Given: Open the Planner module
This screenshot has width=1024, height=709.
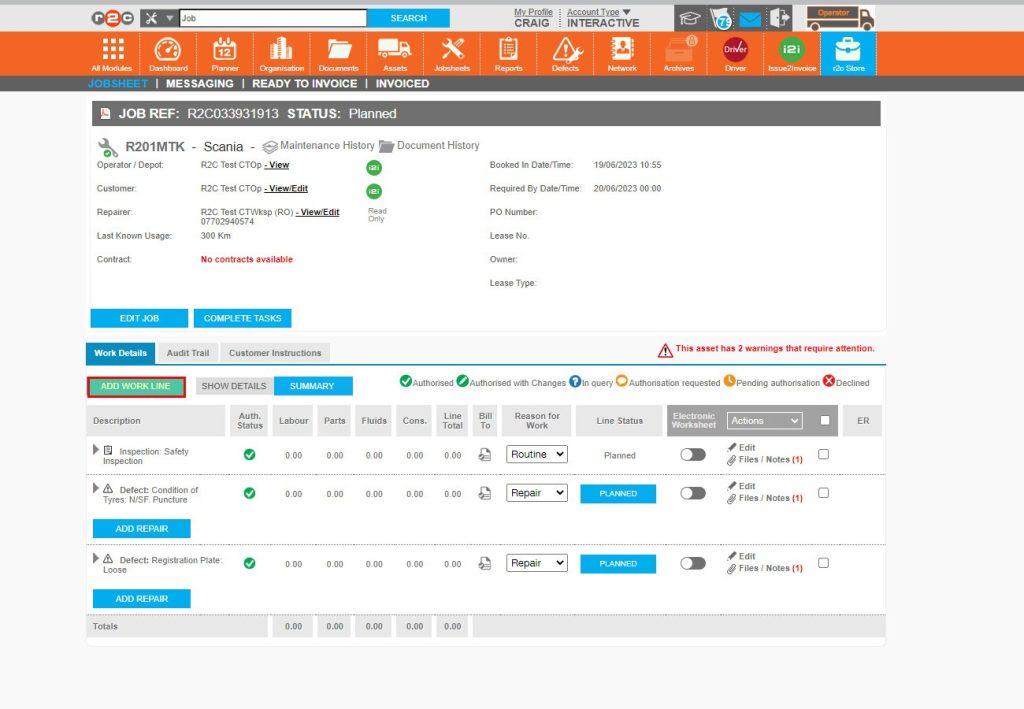Looking at the screenshot, I should click(224, 53).
